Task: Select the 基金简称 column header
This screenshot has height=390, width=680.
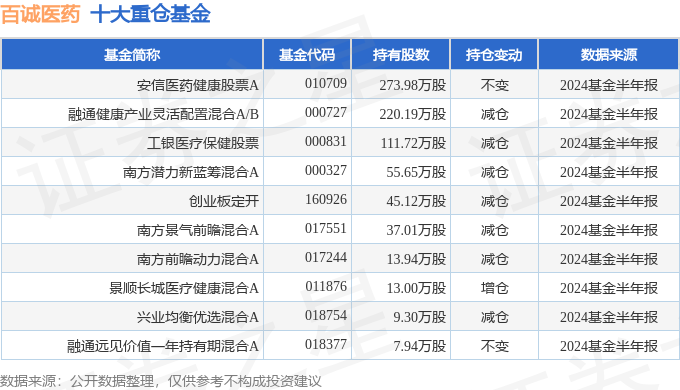Action: point(132,55)
